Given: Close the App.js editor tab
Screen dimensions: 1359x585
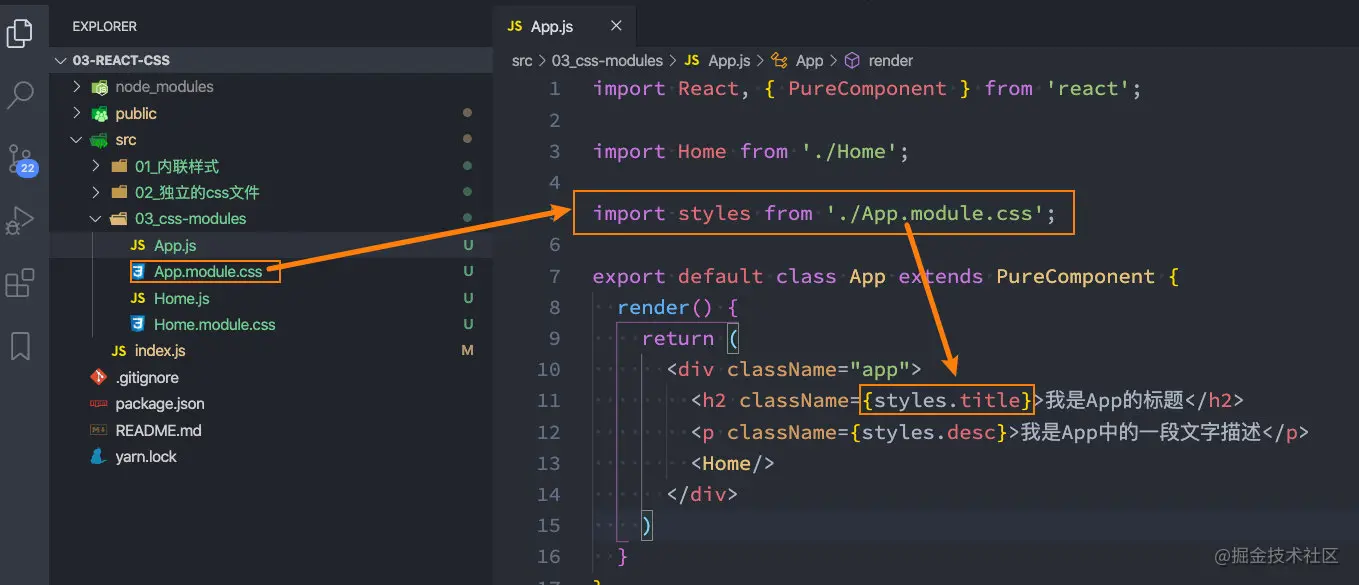Looking at the screenshot, I should [616, 27].
